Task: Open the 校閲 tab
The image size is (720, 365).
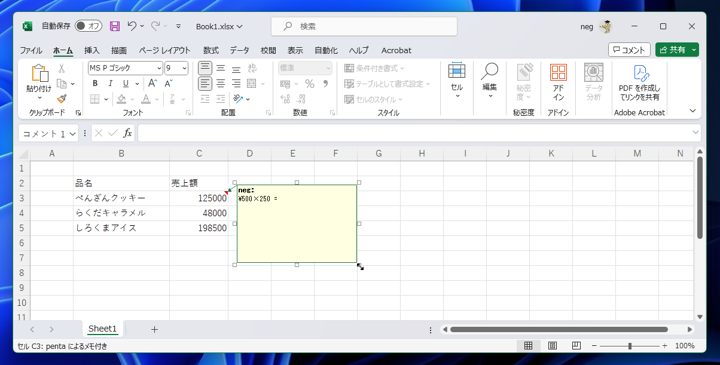Action: pos(268,51)
